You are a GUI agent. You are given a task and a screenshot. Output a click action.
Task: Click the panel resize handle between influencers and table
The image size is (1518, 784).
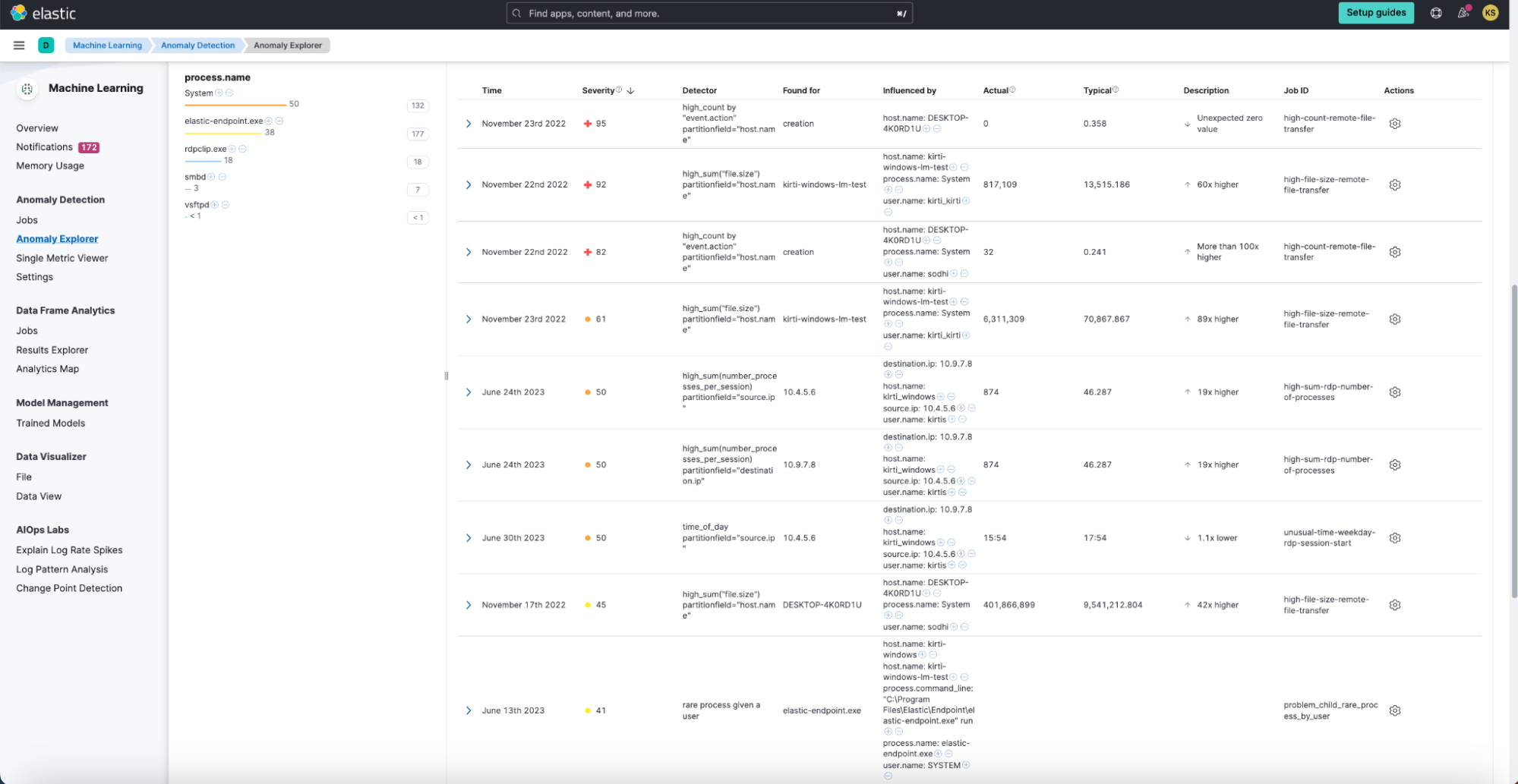coord(446,376)
